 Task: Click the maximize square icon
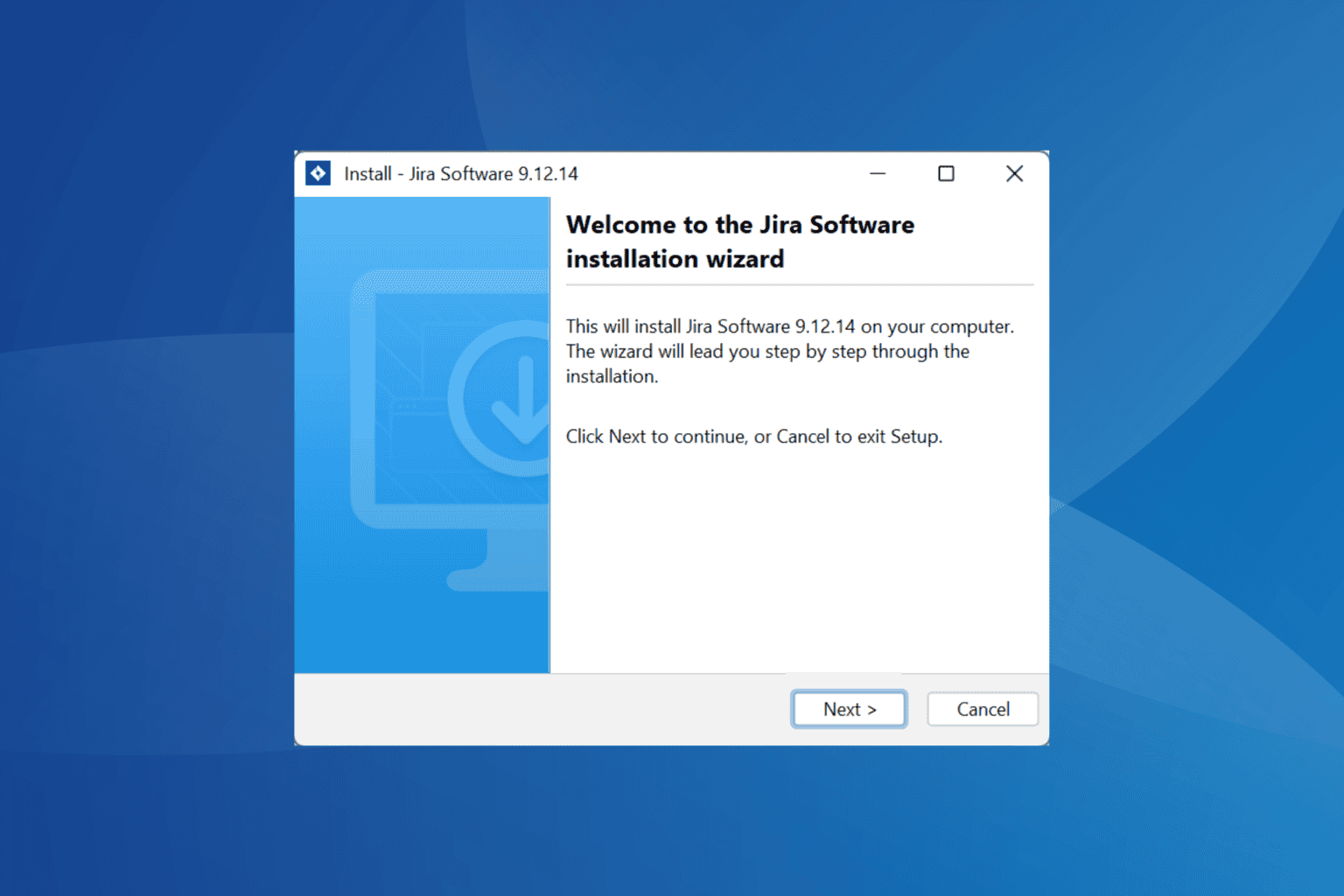point(946,173)
